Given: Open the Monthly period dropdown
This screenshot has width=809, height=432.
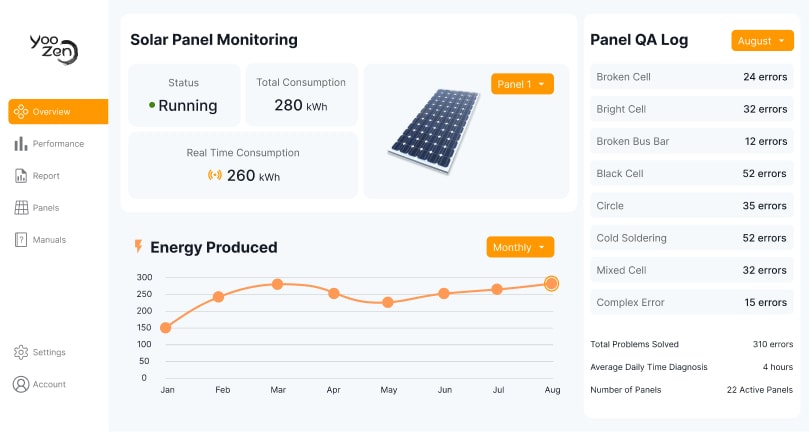Looking at the screenshot, I should pyautogui.click(x=520, y=247).
